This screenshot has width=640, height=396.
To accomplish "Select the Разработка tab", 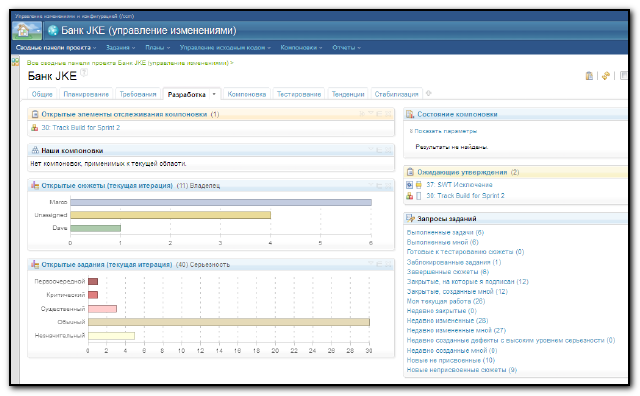I will 187,94.
